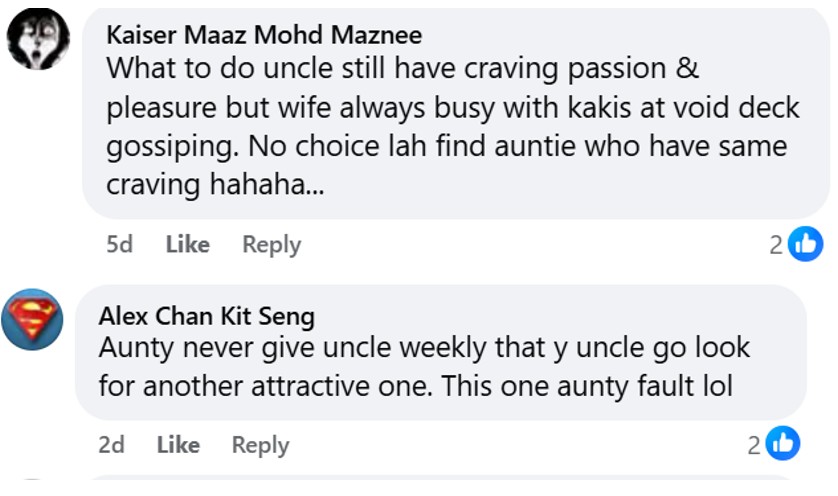Reply to Alex Chan Kit Seng's comment
The image size is (838, 496).
pyautogui.click(x=260, y=445)
